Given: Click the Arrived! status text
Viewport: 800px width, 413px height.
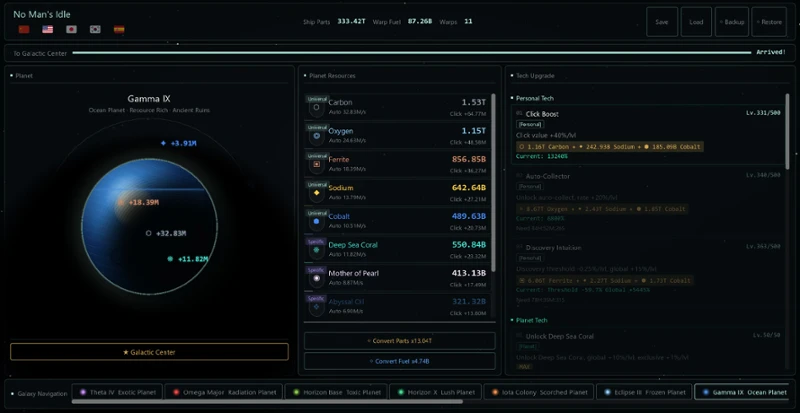Looking at the screenshot, I should point(770,53).
